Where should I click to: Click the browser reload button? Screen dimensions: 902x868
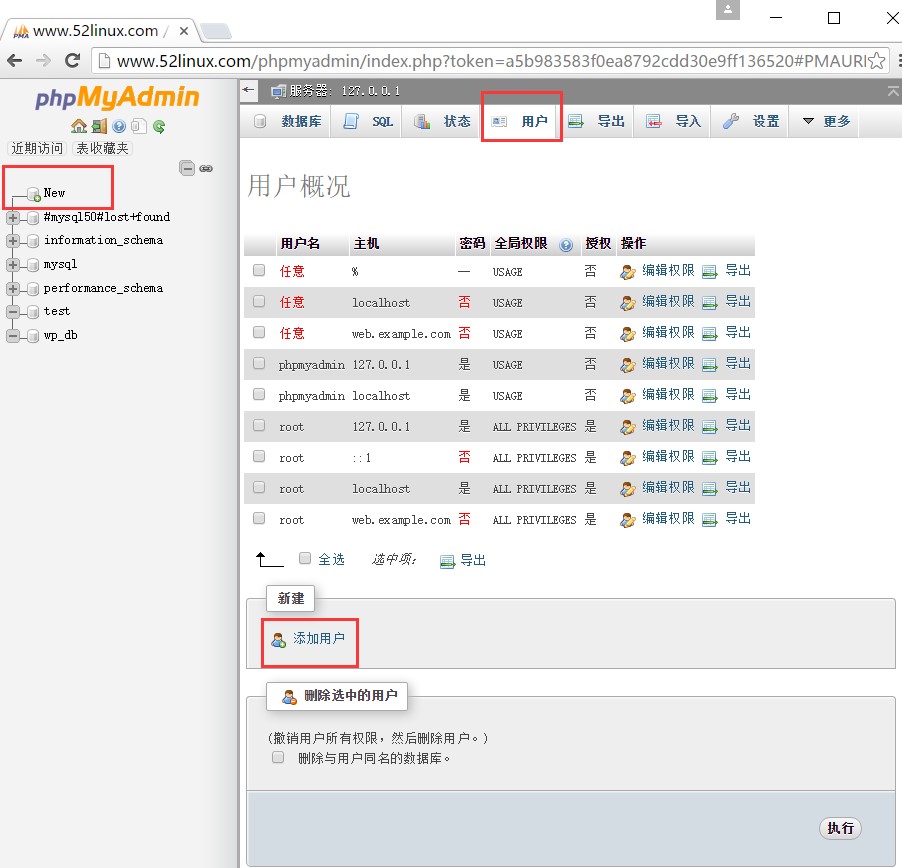coord(72,60)
